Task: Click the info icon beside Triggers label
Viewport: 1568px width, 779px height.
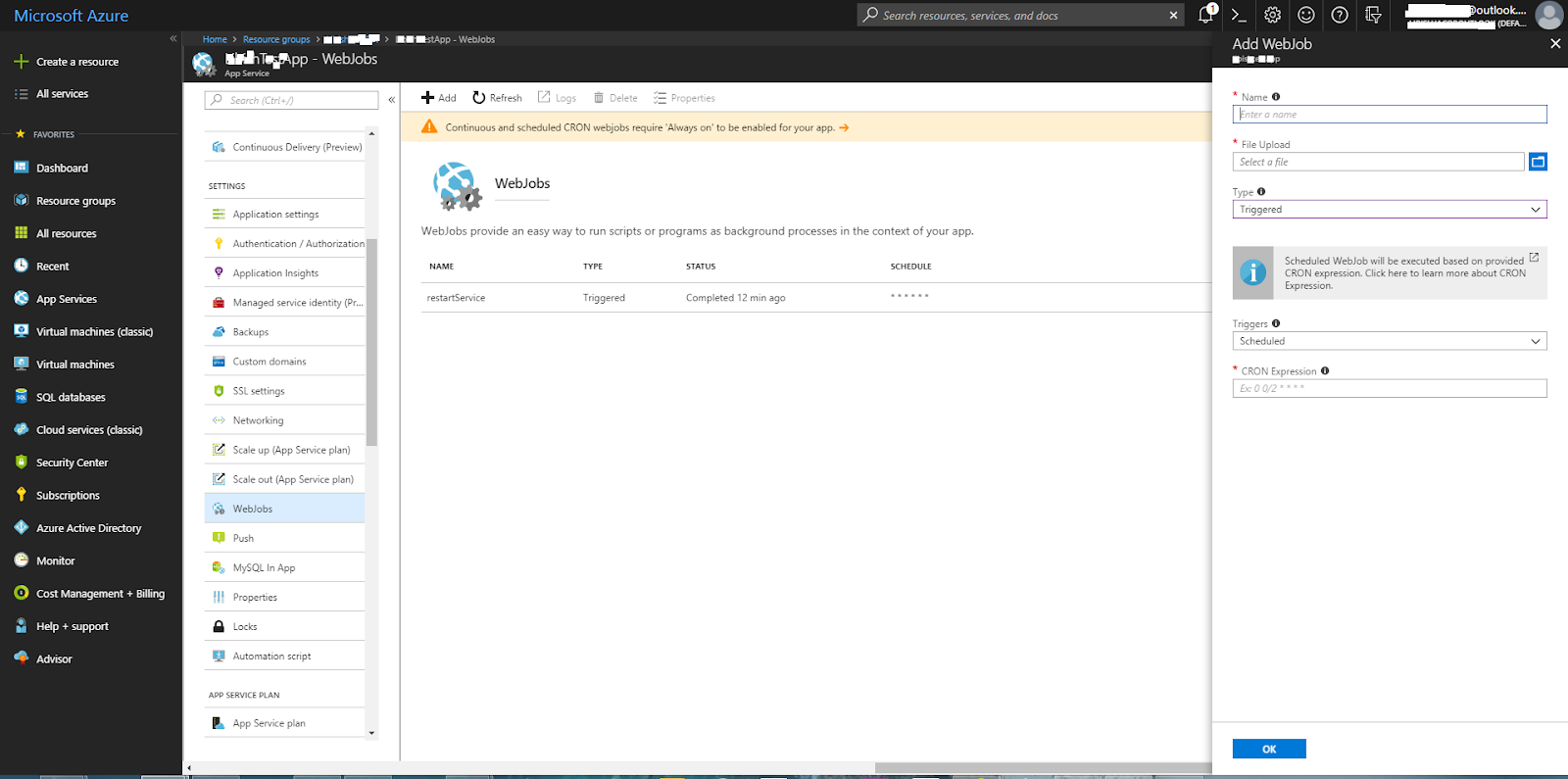Action: pos(1276,323)
